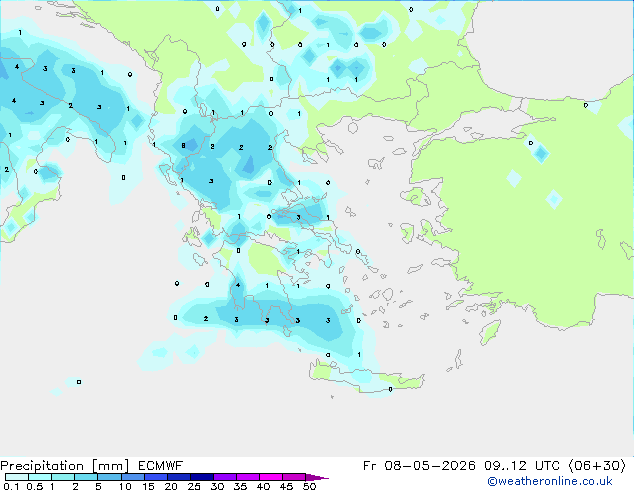Click the legend scale label '25'

[194, 486]
